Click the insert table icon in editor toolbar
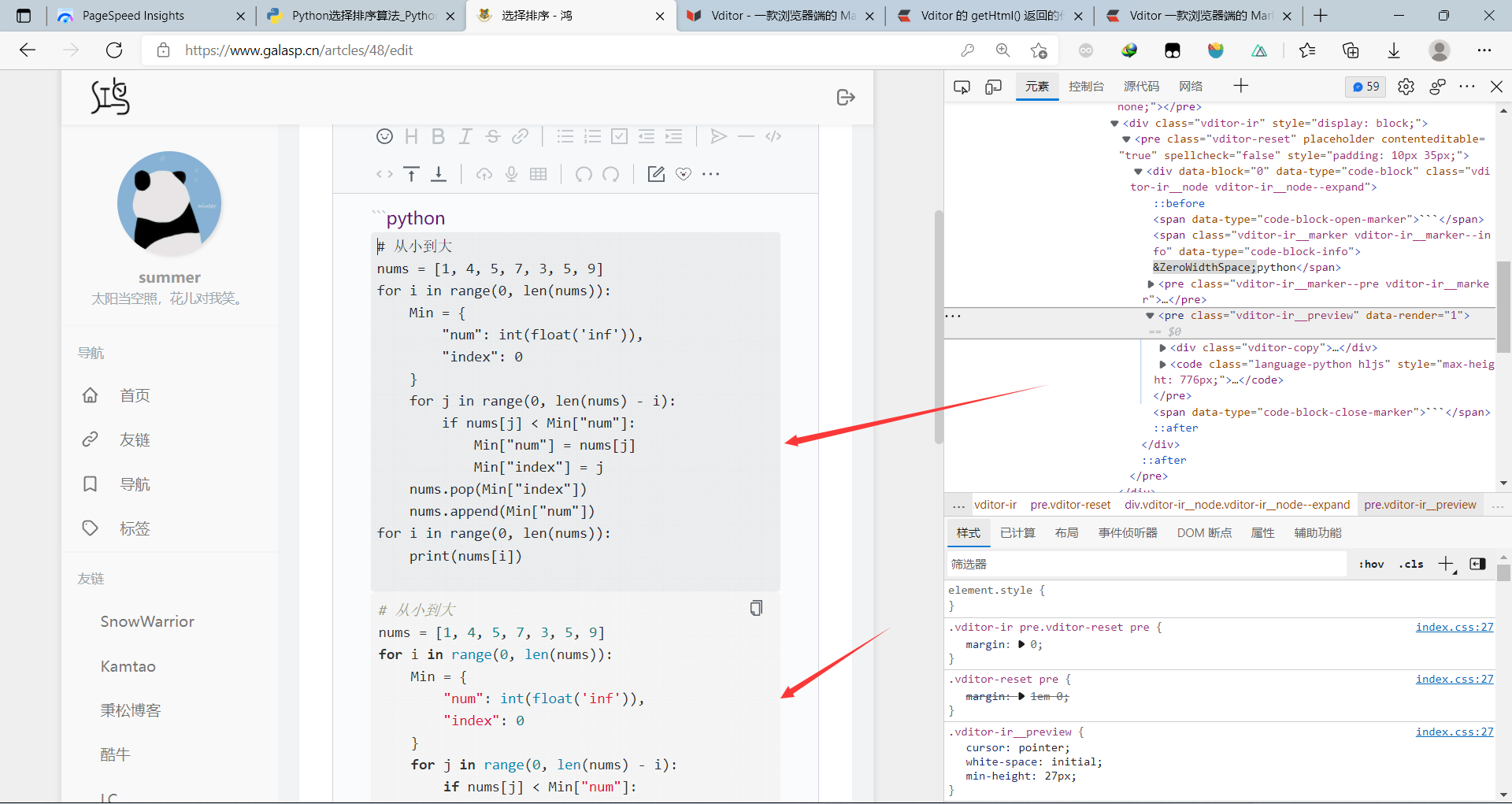 (539, 174)
